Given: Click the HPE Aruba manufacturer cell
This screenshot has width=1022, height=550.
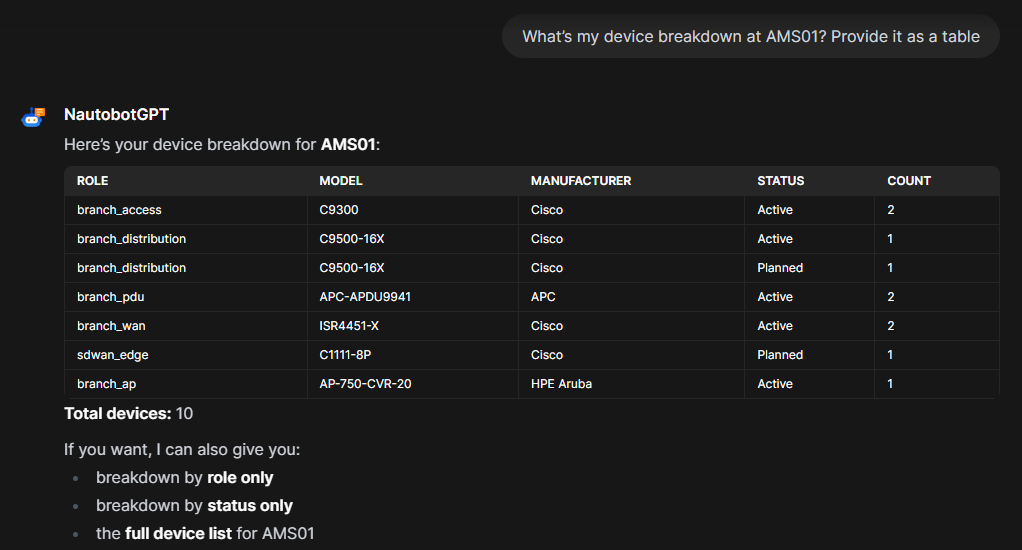Looking at the screenshot, I should pyautogui.click(x=561, y=384).
